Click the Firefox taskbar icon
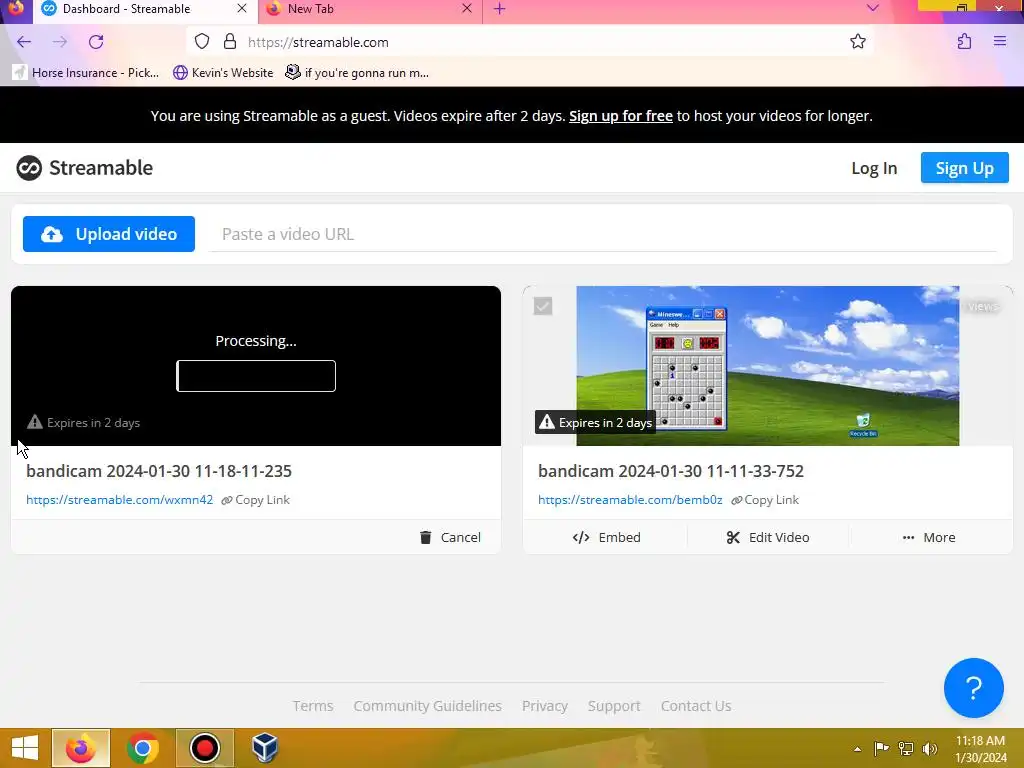The image size is (1024, 768). click(x=81, y=748)
